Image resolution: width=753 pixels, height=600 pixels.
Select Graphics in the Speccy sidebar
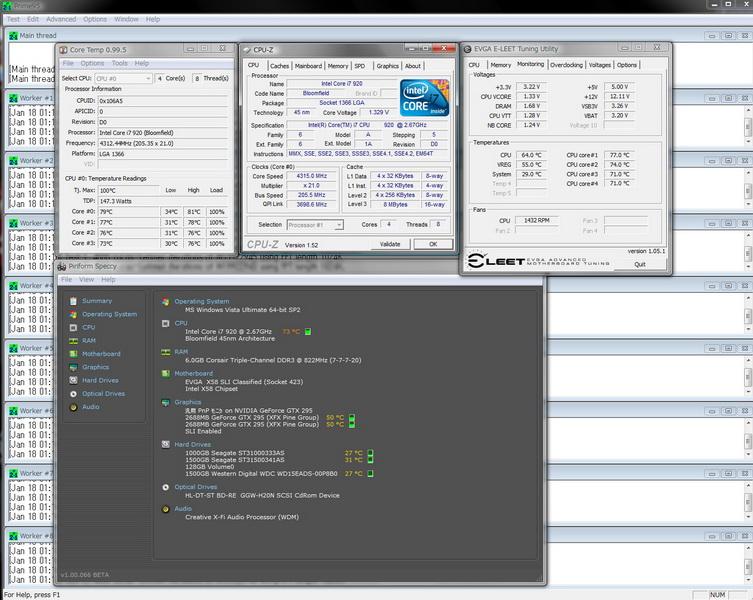[x=95, y=367]
